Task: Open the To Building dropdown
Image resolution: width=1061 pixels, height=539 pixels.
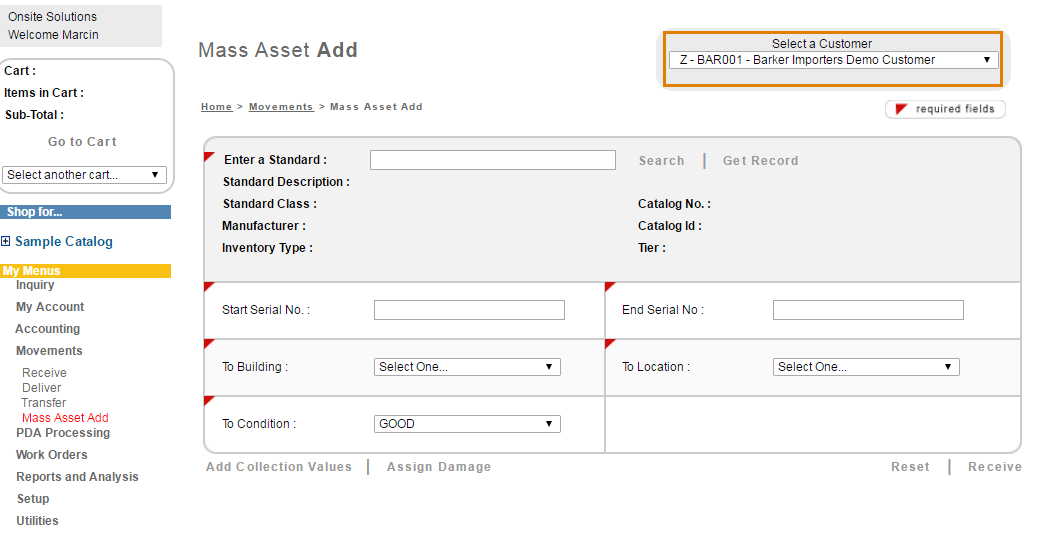Action: (x=466, y=367)
